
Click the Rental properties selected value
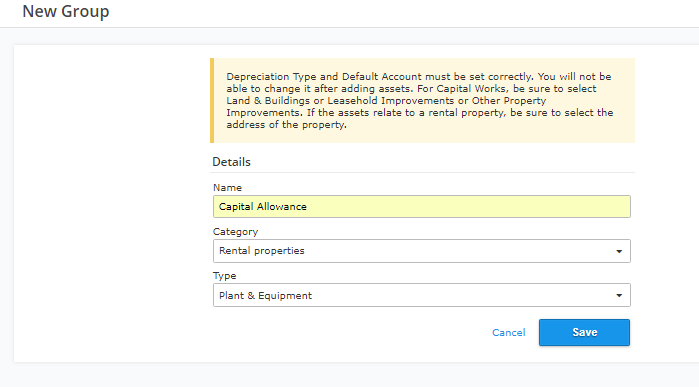click(262, 251)
